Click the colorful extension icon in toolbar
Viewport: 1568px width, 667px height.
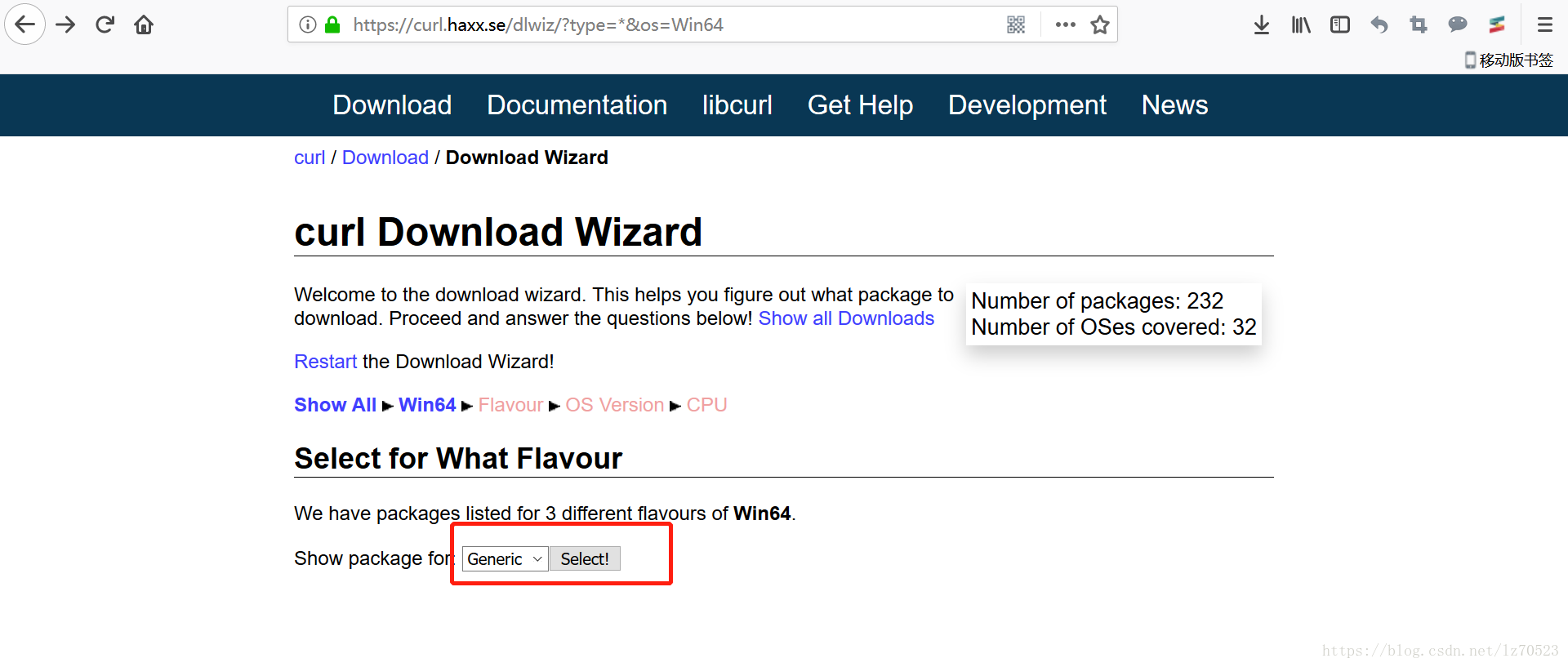1497,24
